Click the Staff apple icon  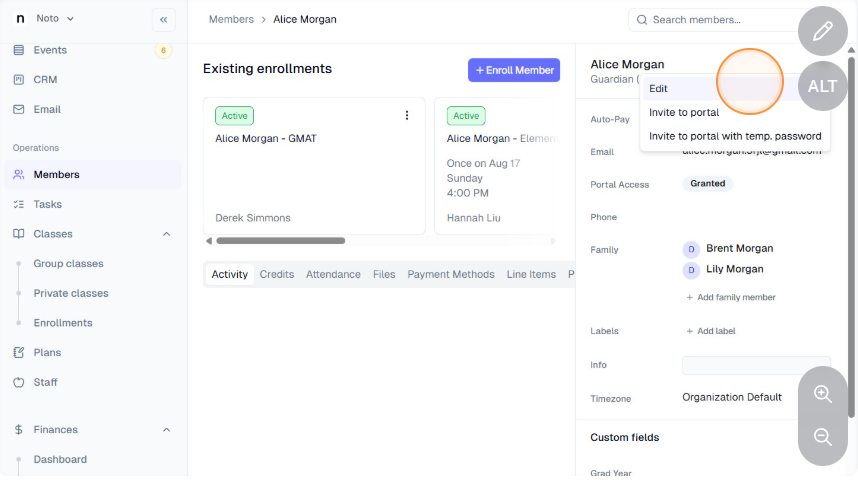(19, 382)
